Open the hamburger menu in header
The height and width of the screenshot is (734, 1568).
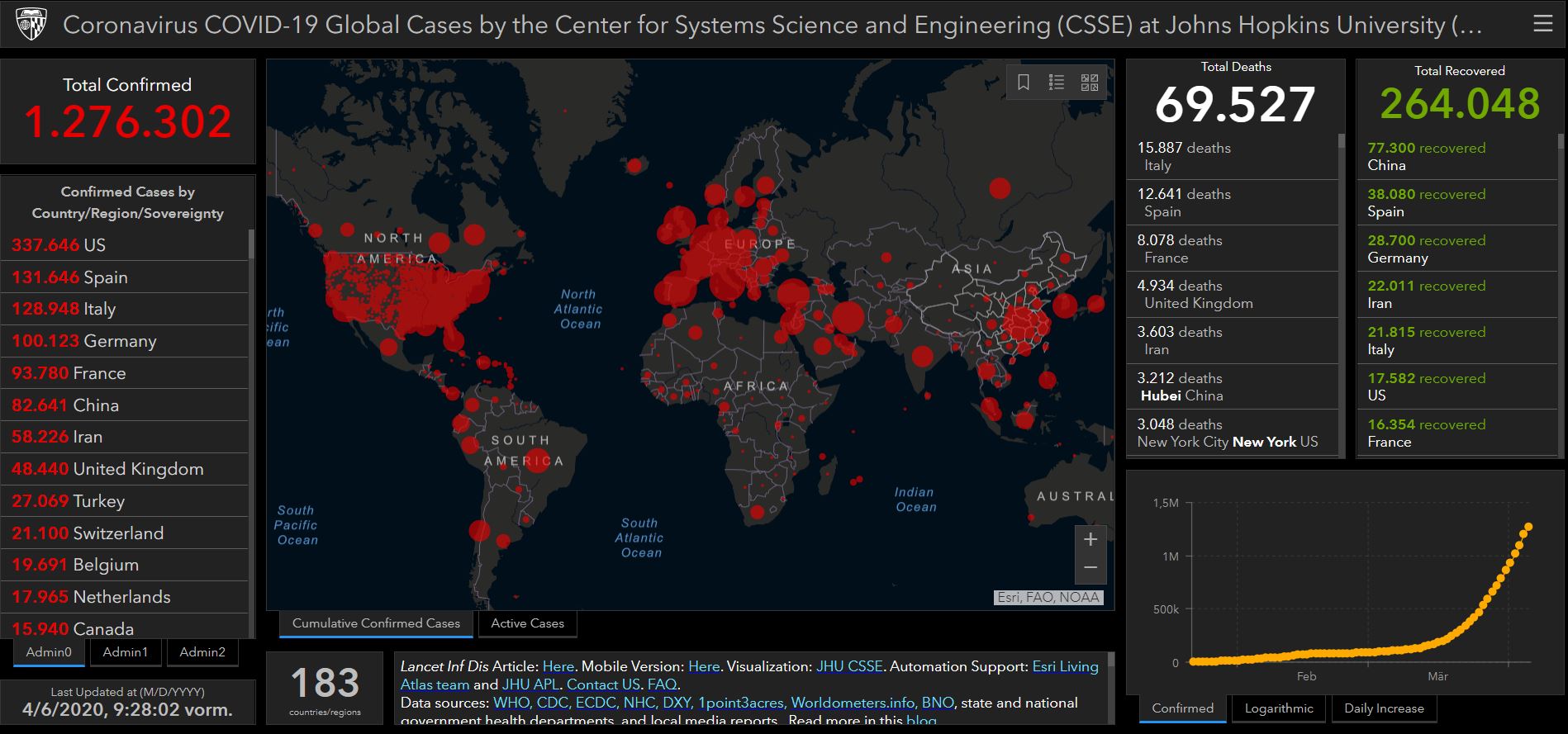tap(1542, 24)
